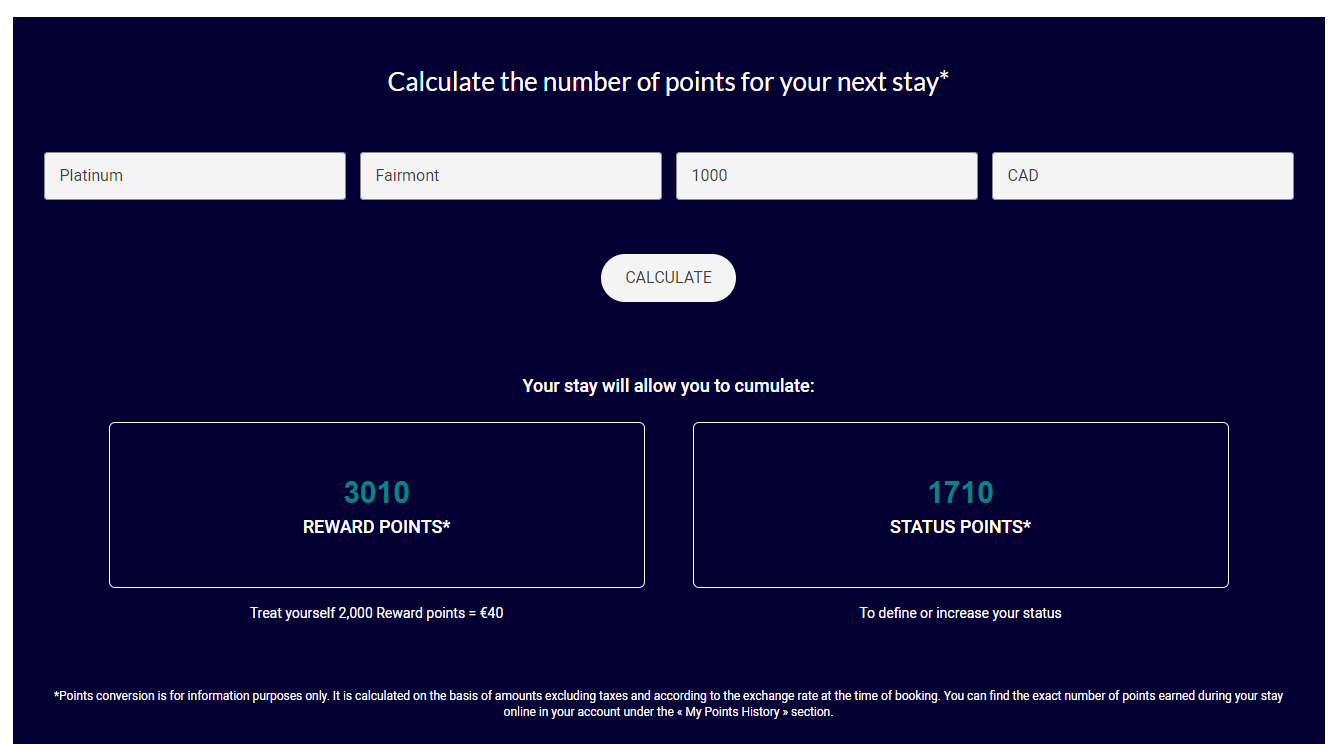
Task: Click the "Calculate the number of points" heading
Action: (x=668, y=82)
